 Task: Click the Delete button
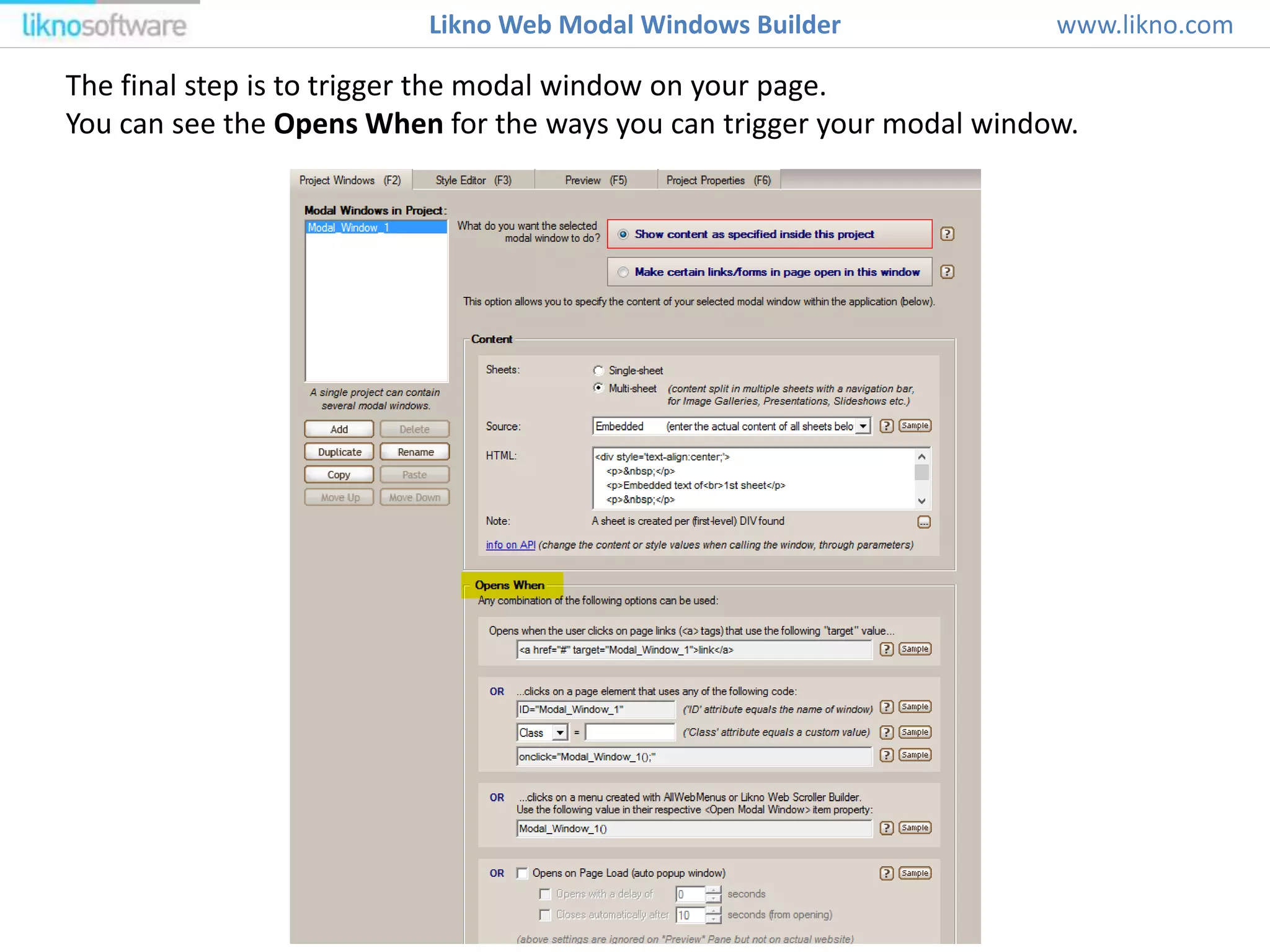414,429
